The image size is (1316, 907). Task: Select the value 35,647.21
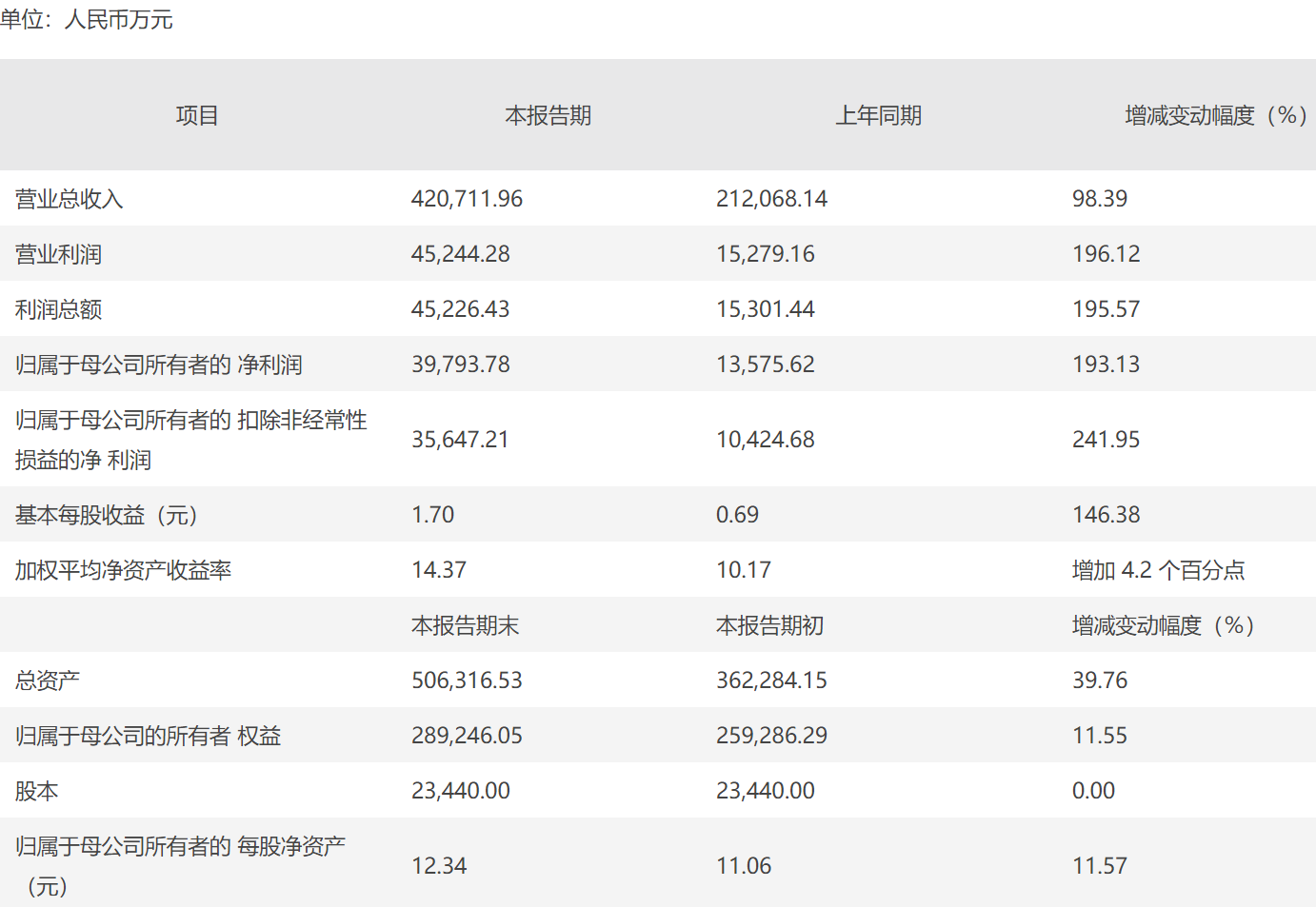click(460, 440)
